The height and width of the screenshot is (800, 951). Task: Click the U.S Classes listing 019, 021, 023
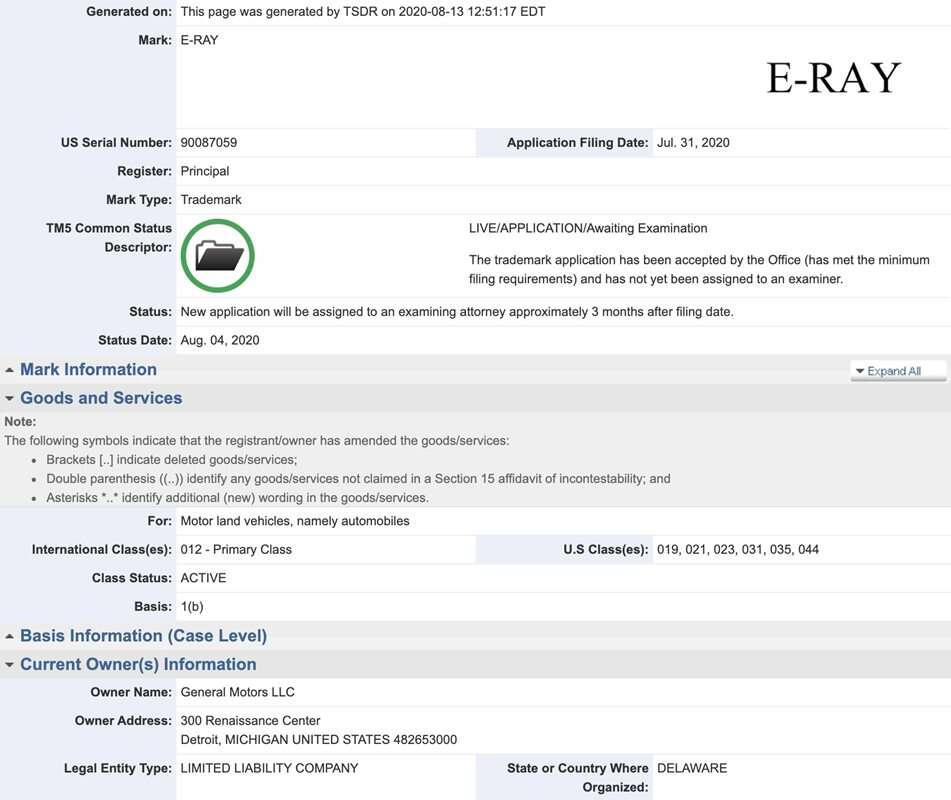pyautogui.click(x=740, y=549)
